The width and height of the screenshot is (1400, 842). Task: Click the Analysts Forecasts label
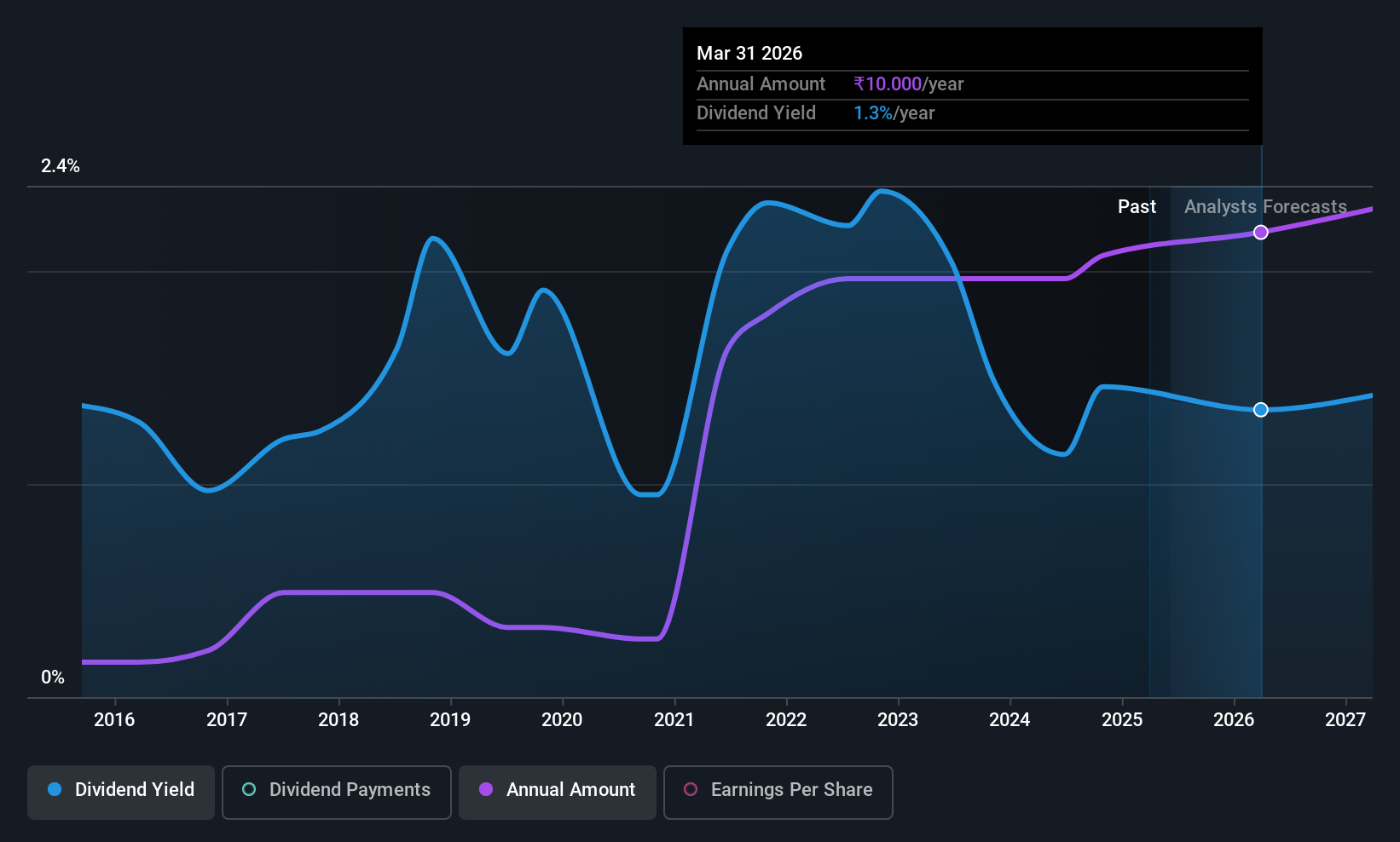(1265, 207)
